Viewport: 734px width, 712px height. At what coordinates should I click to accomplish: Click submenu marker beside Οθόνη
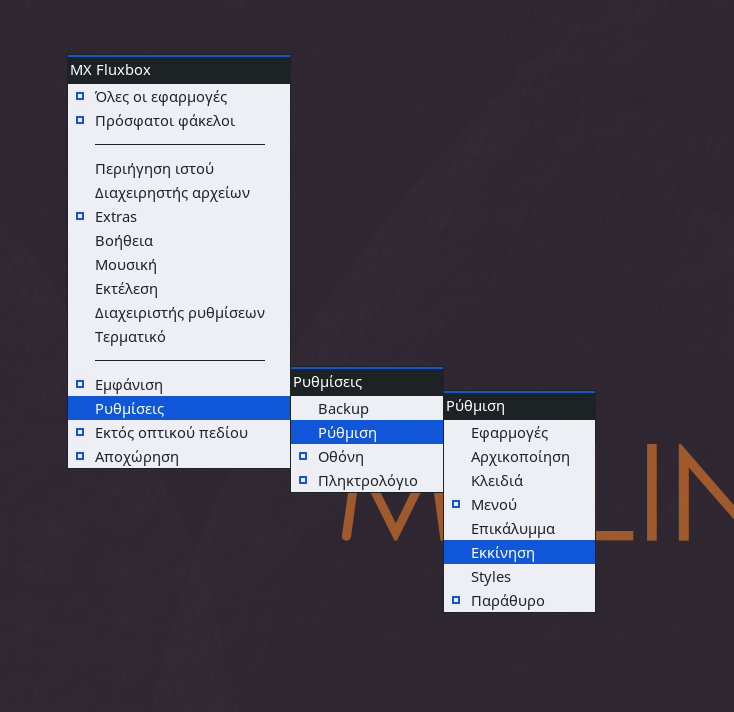click(303, 456)
